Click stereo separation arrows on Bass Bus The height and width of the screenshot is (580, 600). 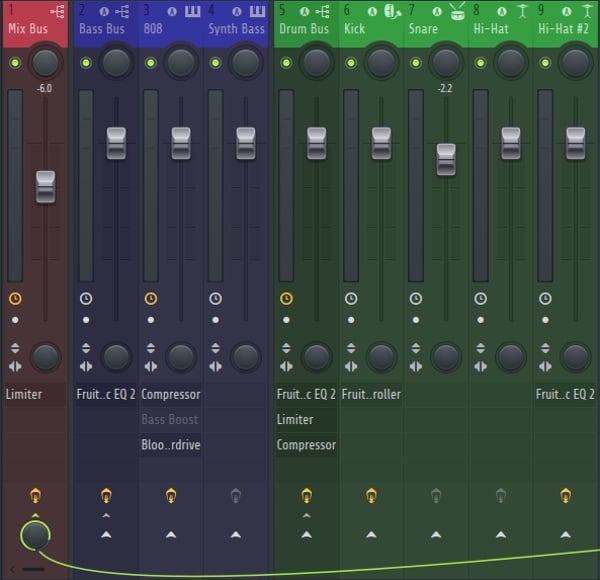coord(86,367)
